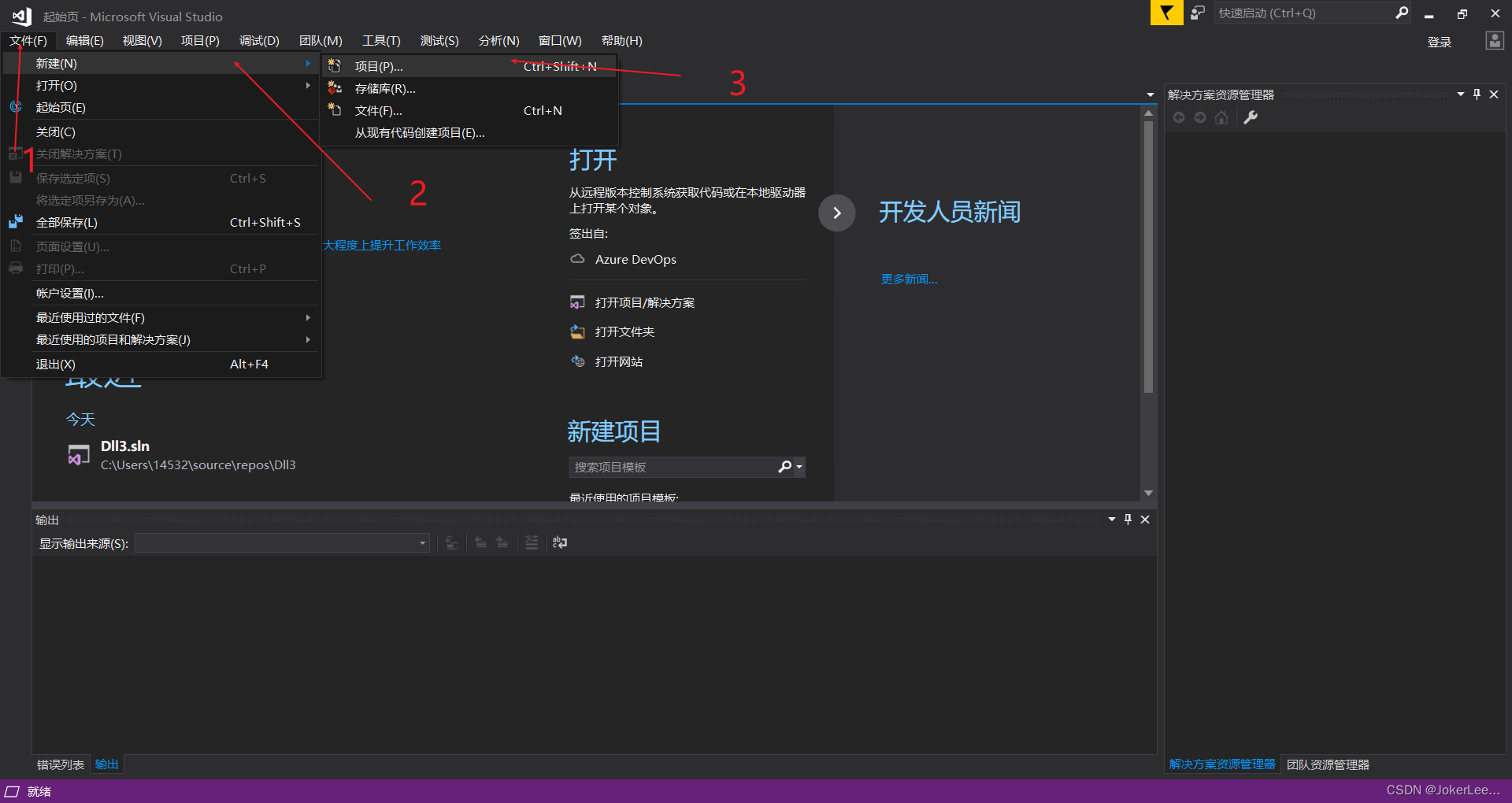Open the 帮助(H) menu

(621, 40)
